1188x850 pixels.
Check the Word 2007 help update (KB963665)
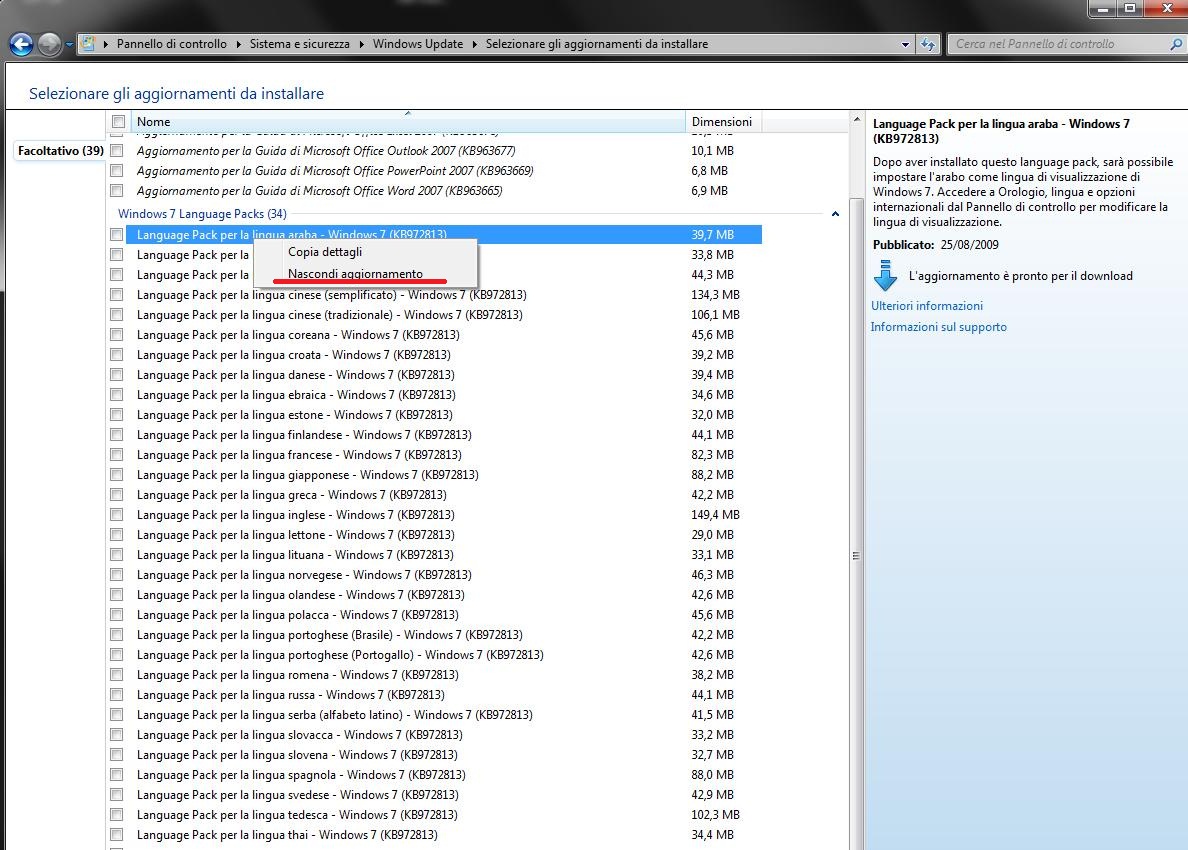[x=117, y=191]
